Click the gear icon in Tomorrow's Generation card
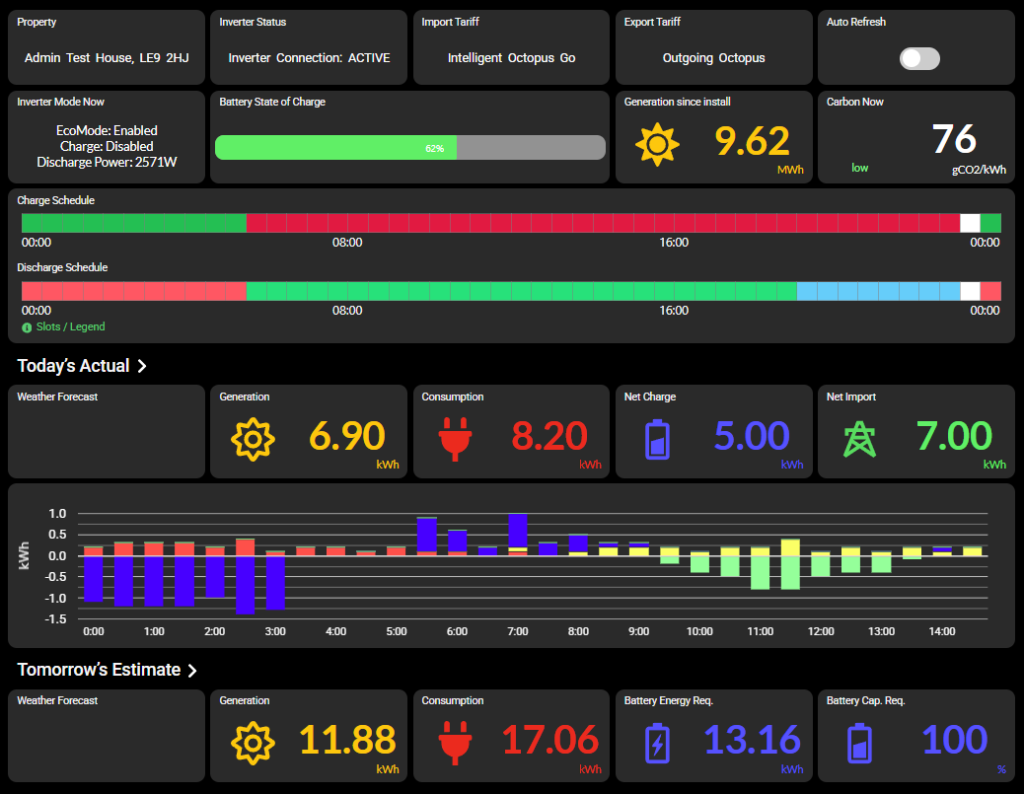The height and width of the screenshot is (794, 1024). point(252,743)
